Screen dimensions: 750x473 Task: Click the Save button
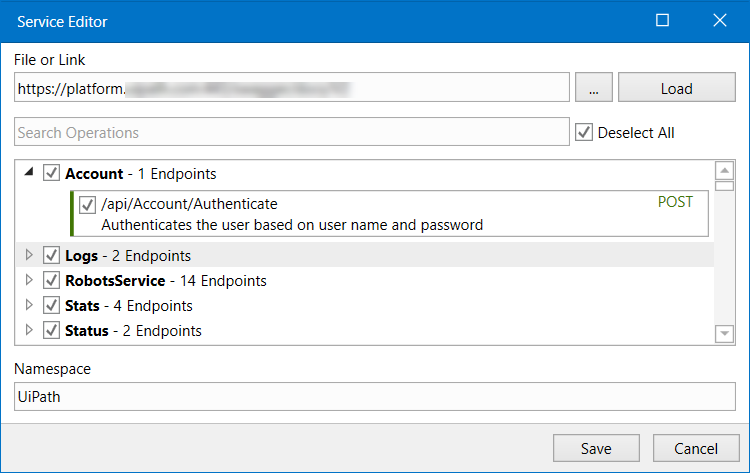[x=596, y=449]
